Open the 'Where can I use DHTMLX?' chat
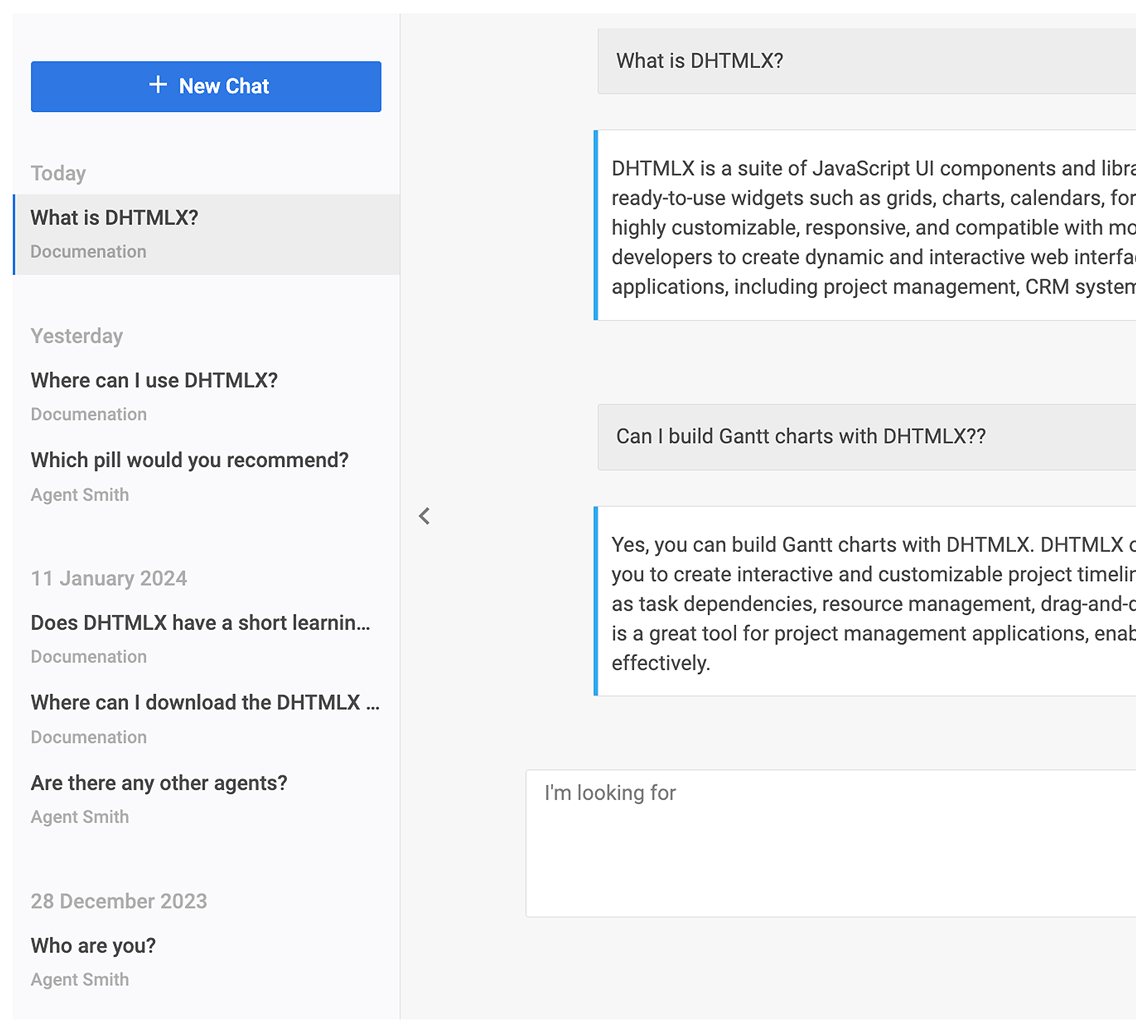 click(x=206, y=396)
